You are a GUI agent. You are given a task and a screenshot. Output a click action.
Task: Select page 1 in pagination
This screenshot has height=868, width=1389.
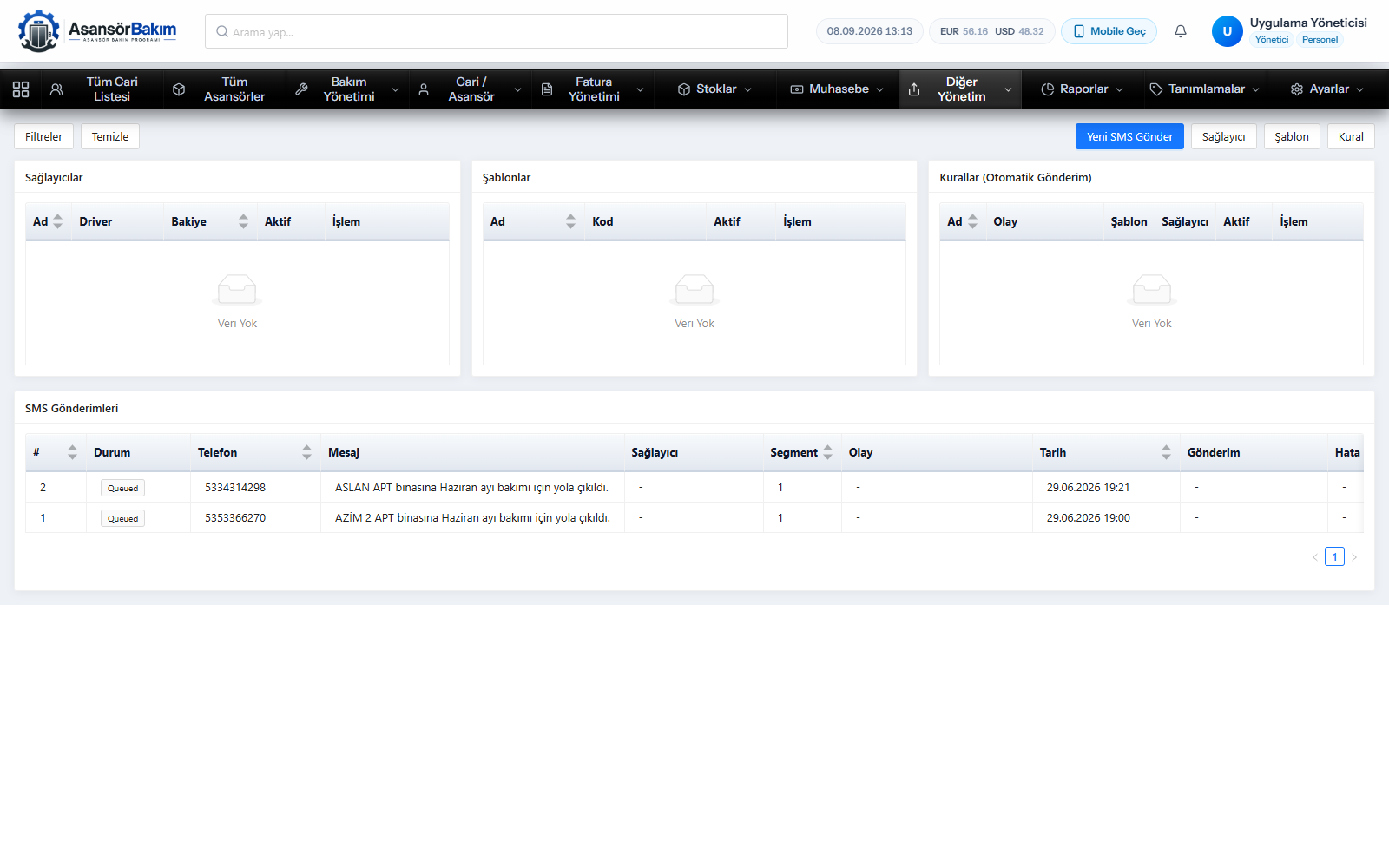pyautogui.click(x=1334, y=557)
